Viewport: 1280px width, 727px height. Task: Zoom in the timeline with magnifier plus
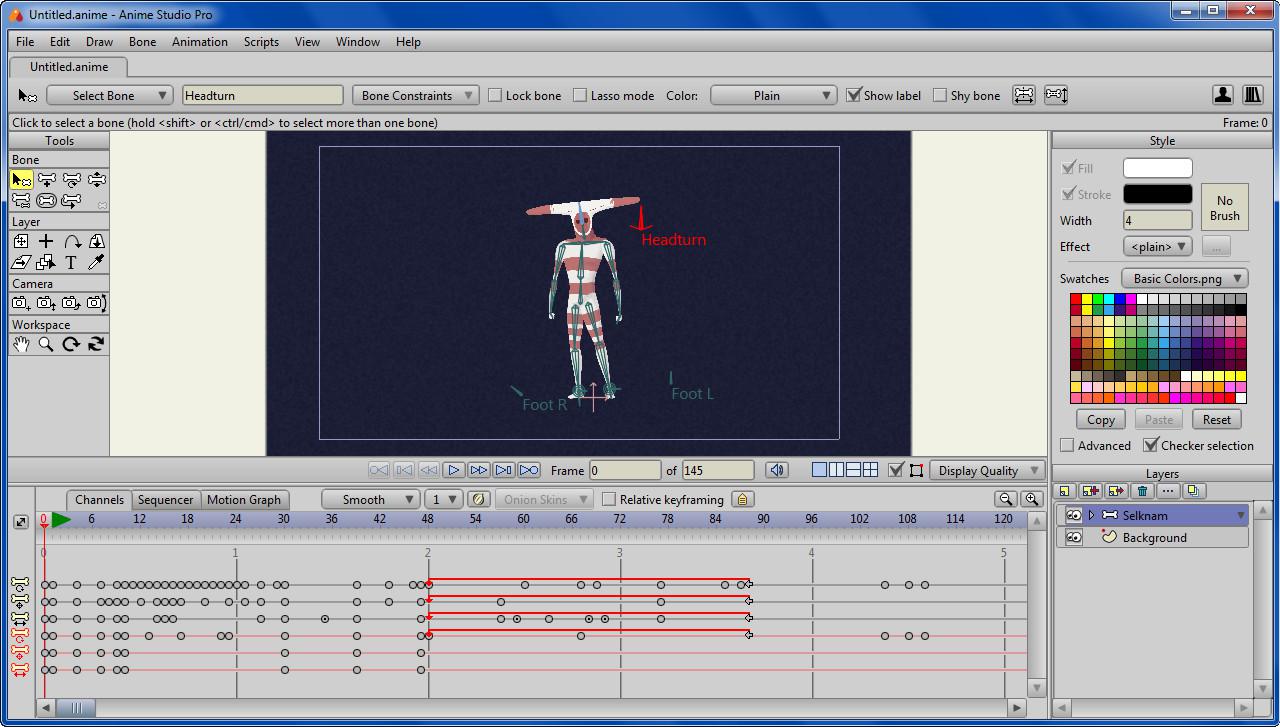(x=1030, y=499)
